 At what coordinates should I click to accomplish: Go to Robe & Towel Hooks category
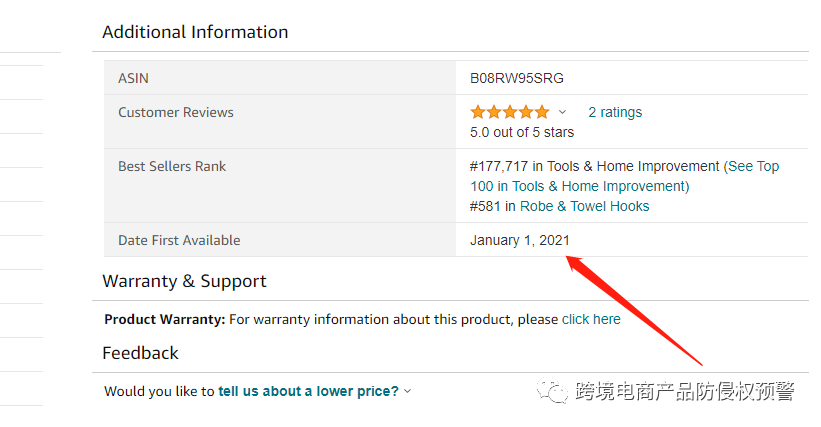coord(584,206)
